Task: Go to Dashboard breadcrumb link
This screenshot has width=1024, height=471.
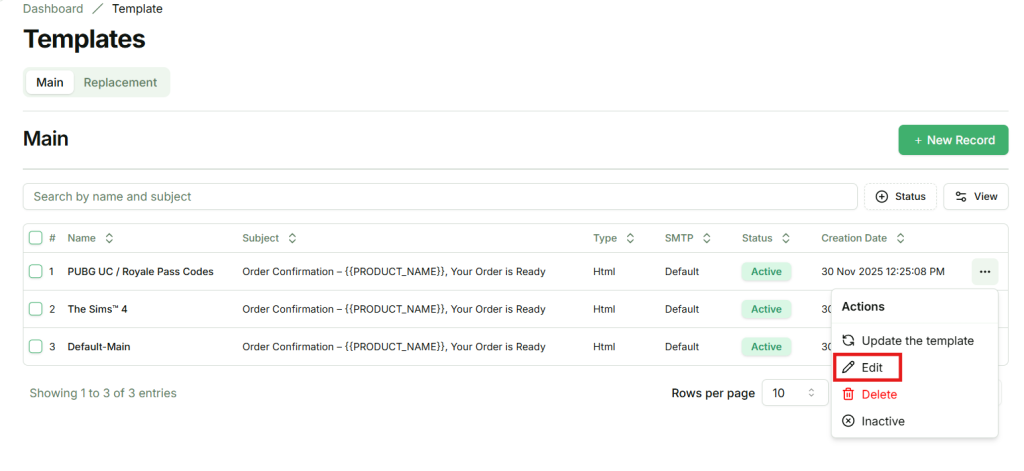Action: 53,9
